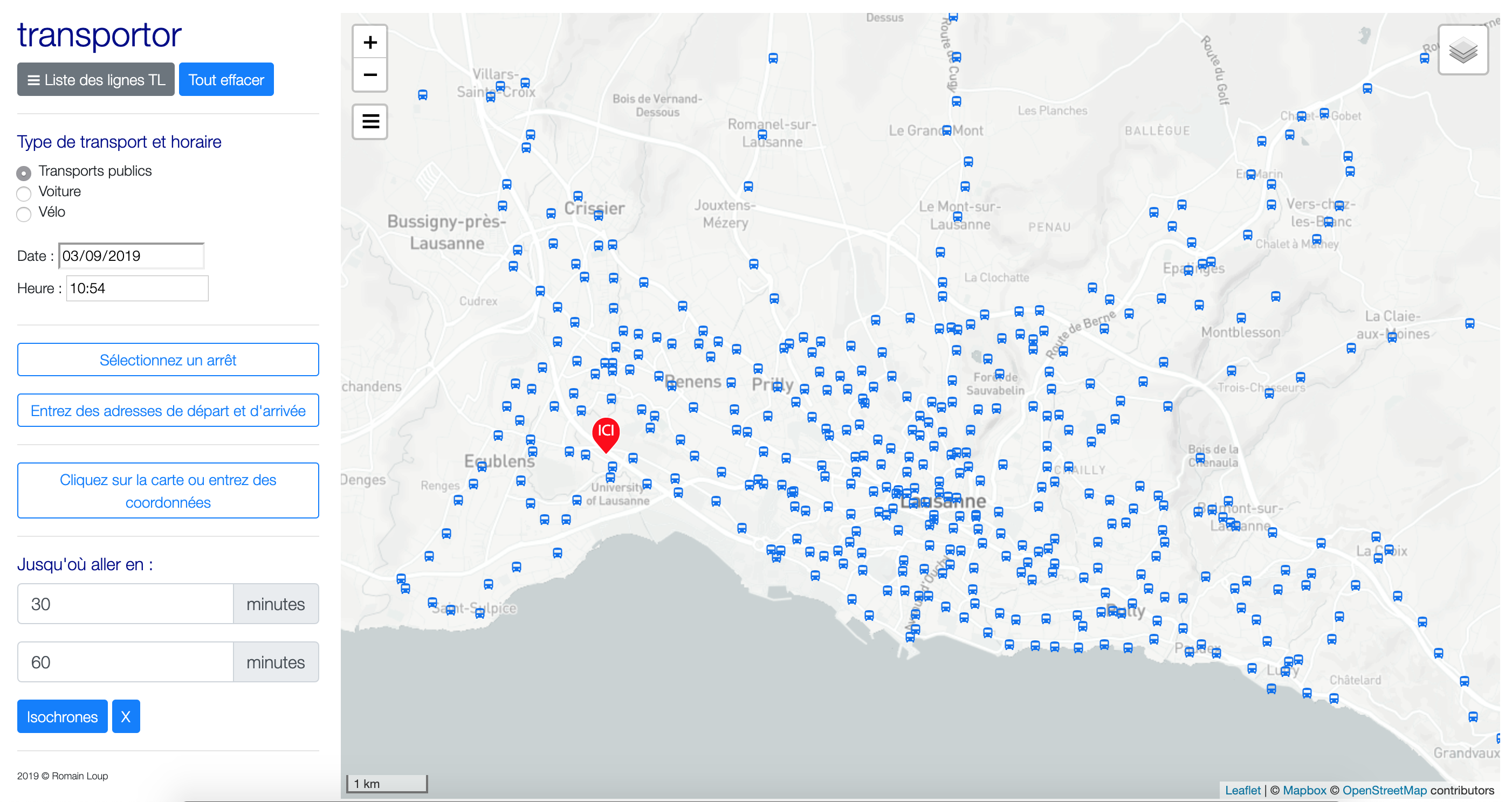Image resolution: width=1512 pixels, height=802 pixels.
Task: Select Vélo transport mode
Action: pos(24,213)
